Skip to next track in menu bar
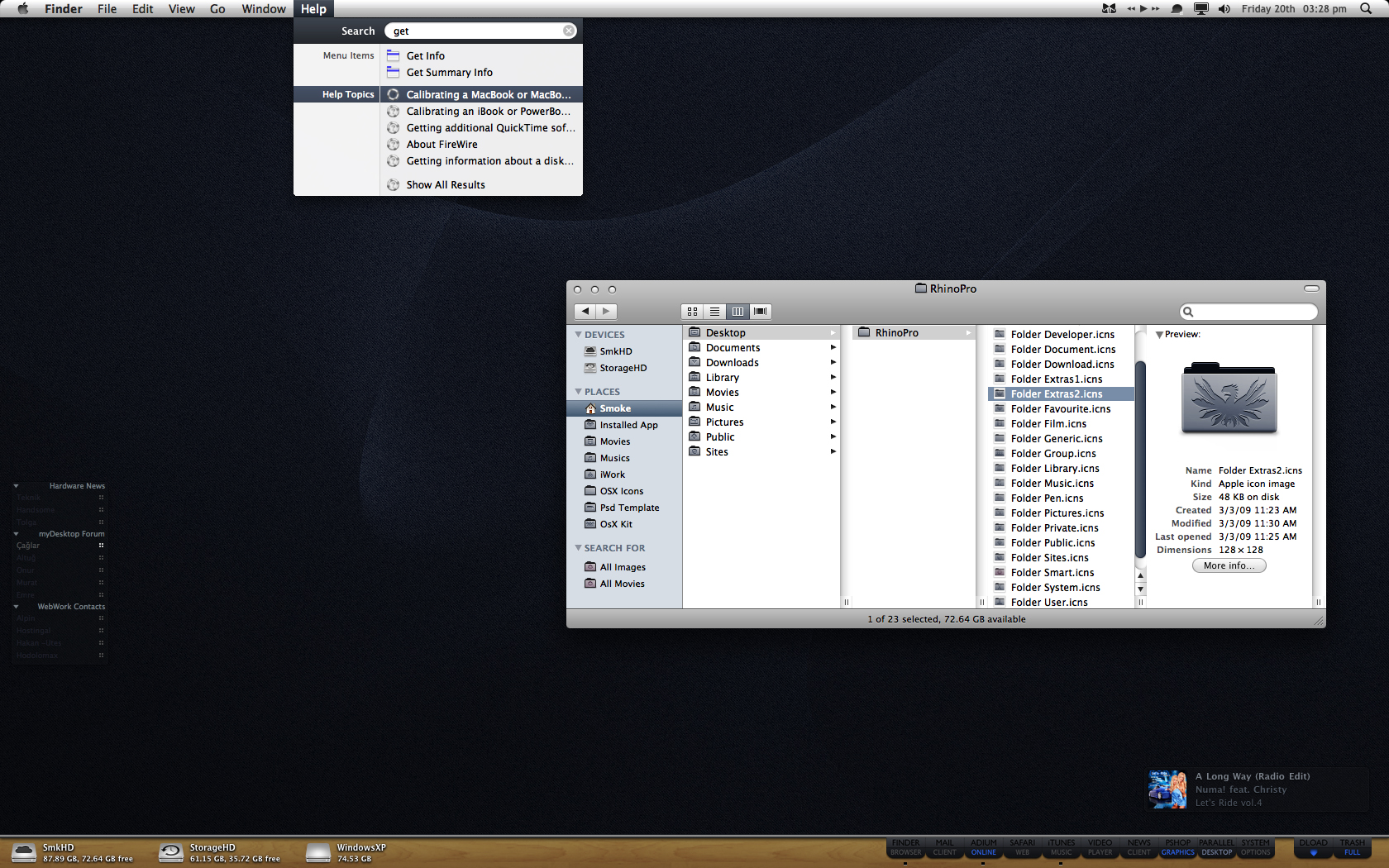This screenshot has width=1389, height=868. click(x=1155, y=9)
